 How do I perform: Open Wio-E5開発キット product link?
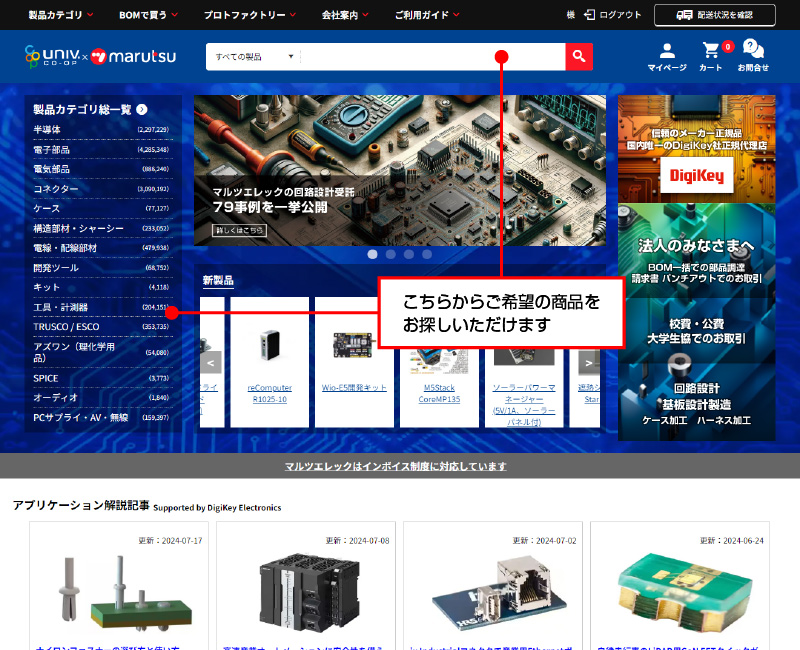pyautogui.click(x=354, y=388)
